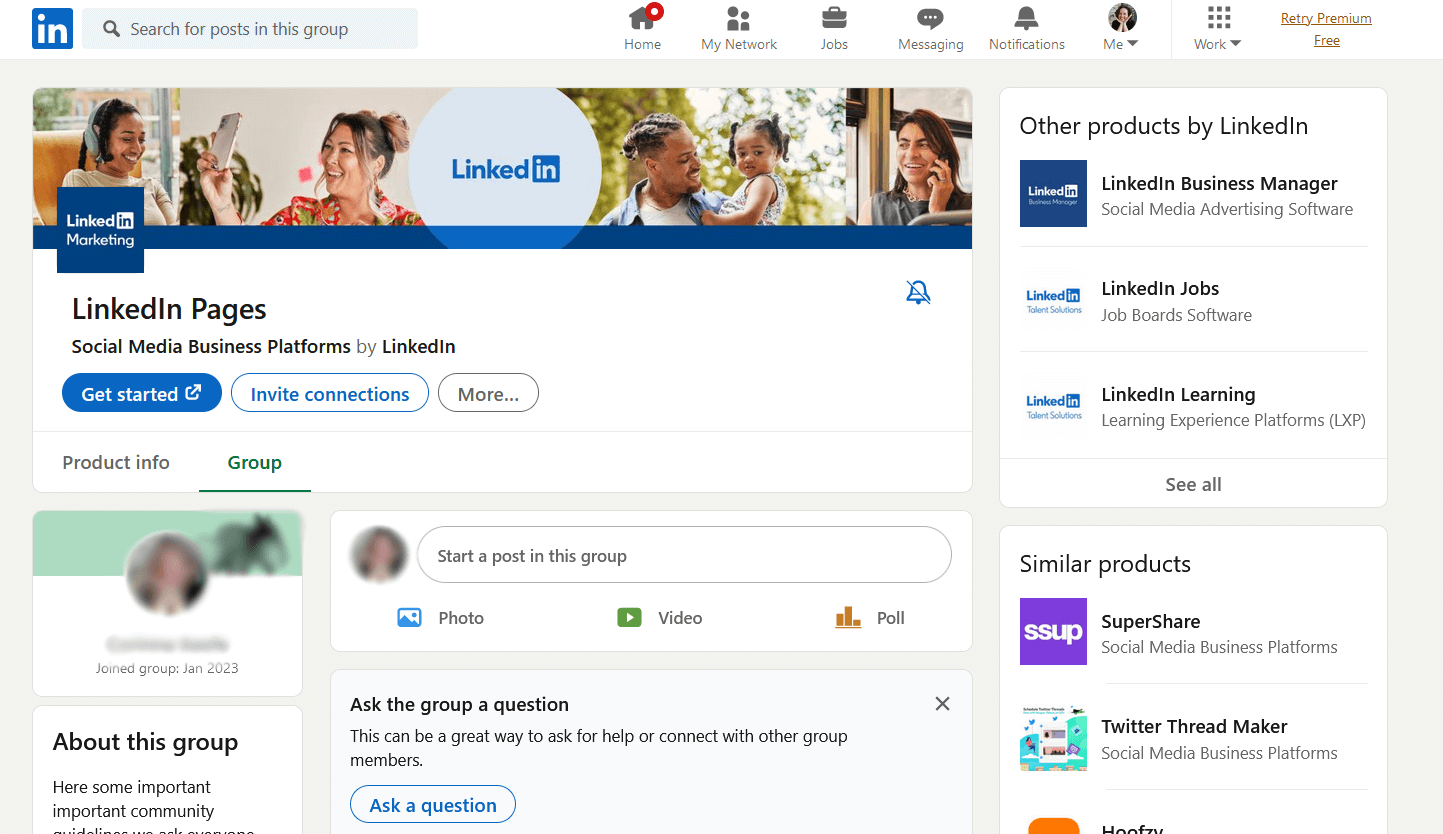1443x834 pixels.
Task: Open the Me profile dropdown
Action: (x=1121, y=29)
